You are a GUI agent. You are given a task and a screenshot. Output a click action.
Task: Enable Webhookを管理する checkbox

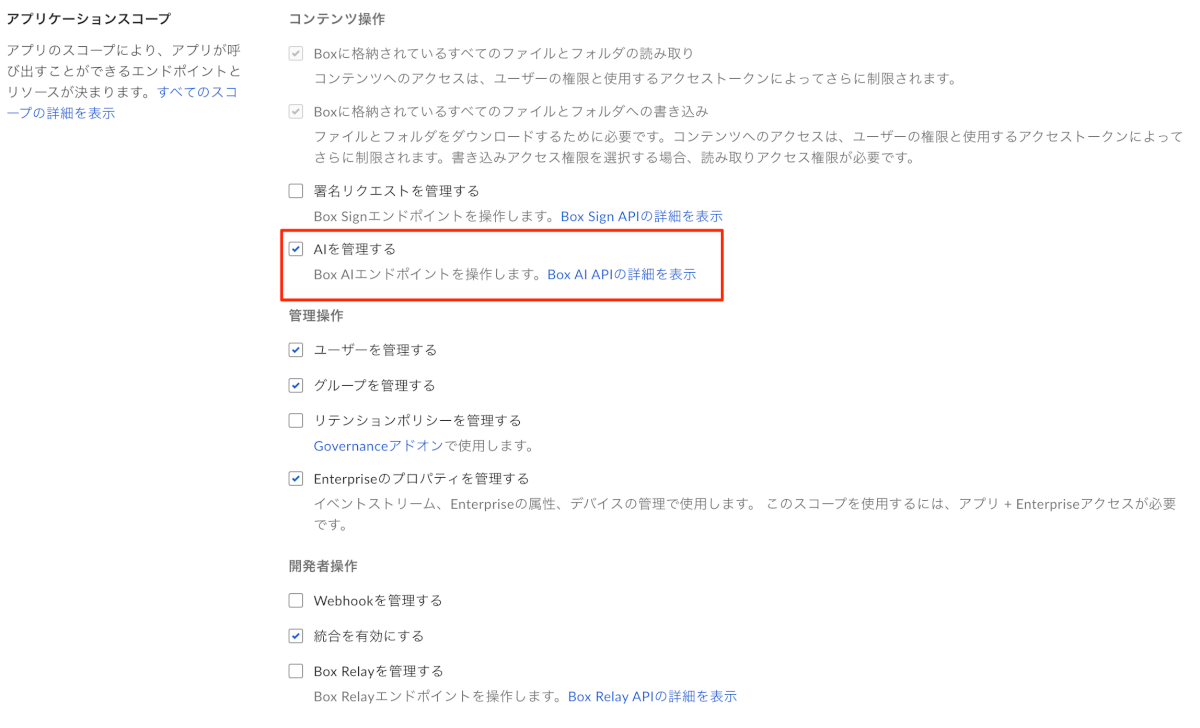[x=296, y=600]
